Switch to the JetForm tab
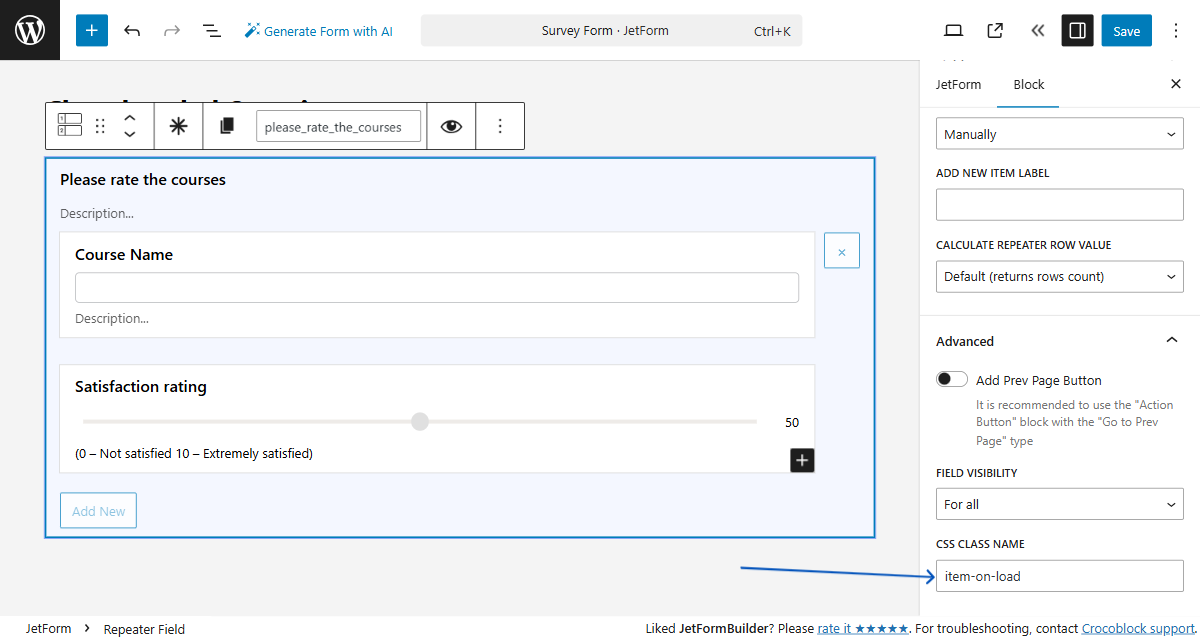 [x=959, y=84]
